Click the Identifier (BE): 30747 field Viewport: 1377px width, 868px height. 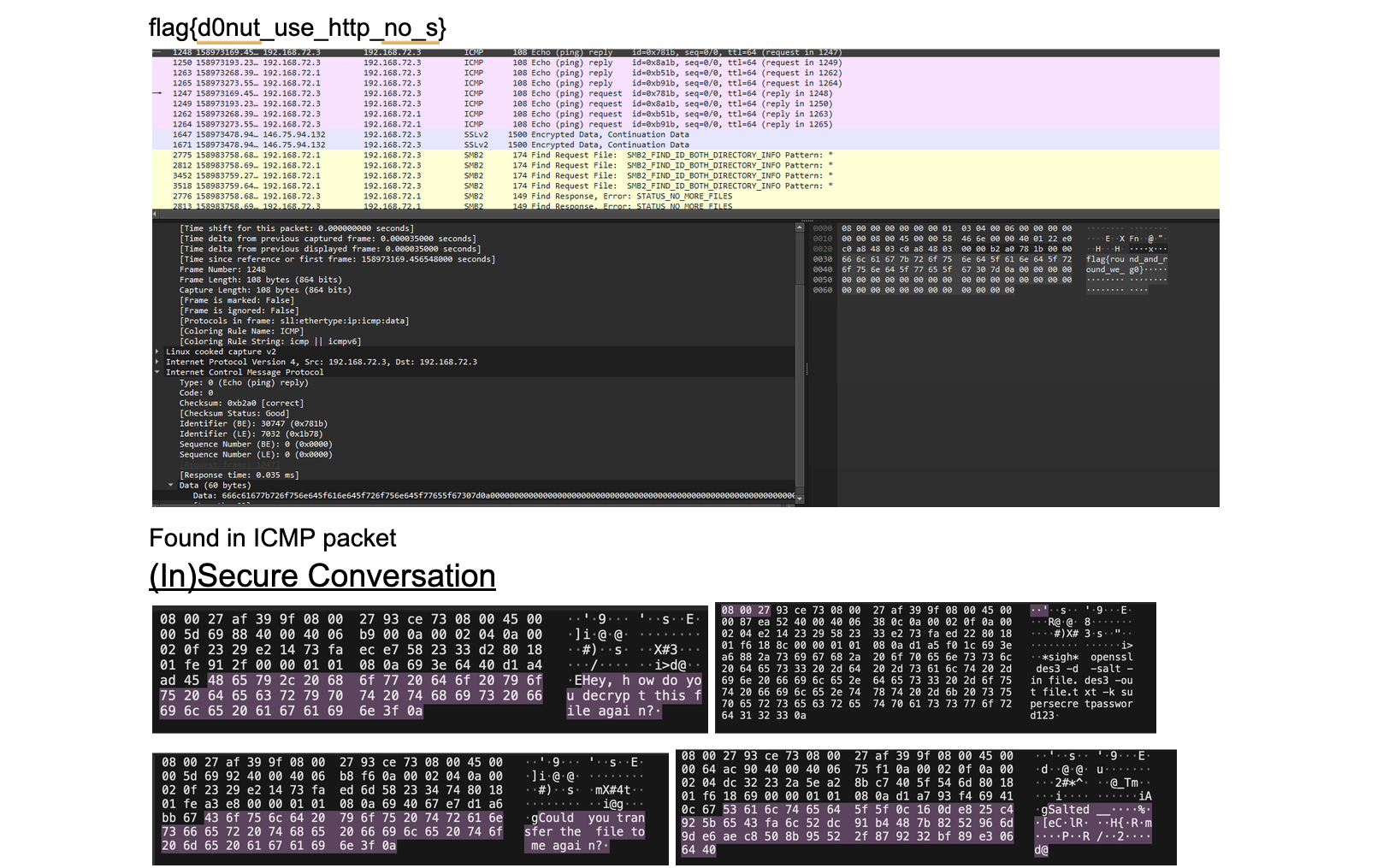(253, 423)
